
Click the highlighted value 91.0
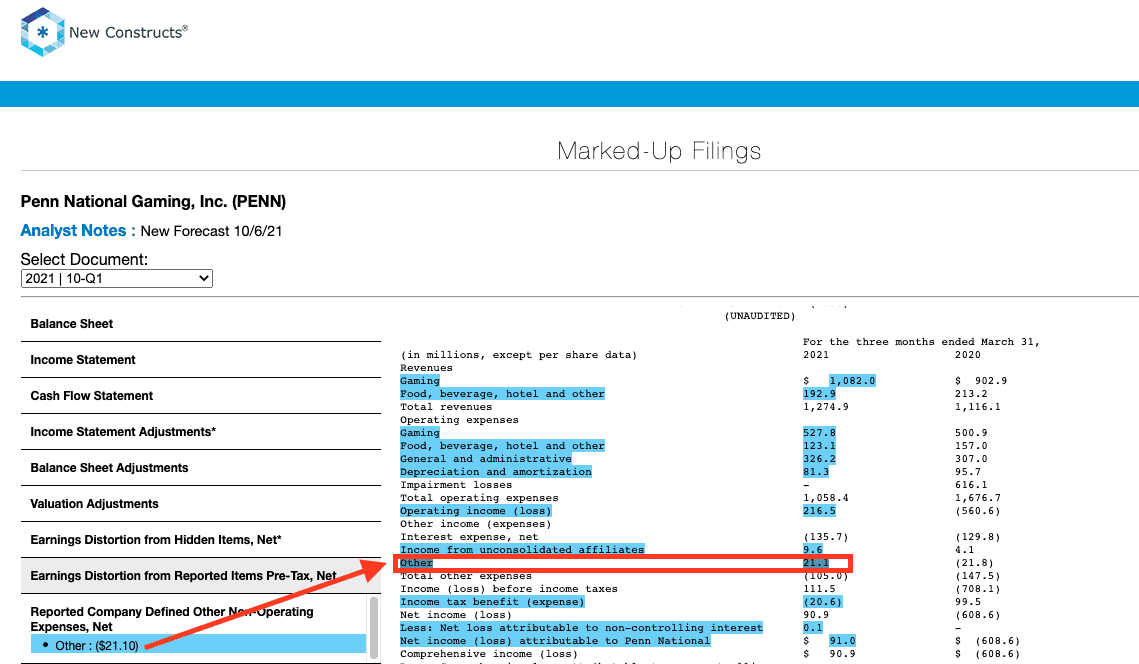coord(842,641)
